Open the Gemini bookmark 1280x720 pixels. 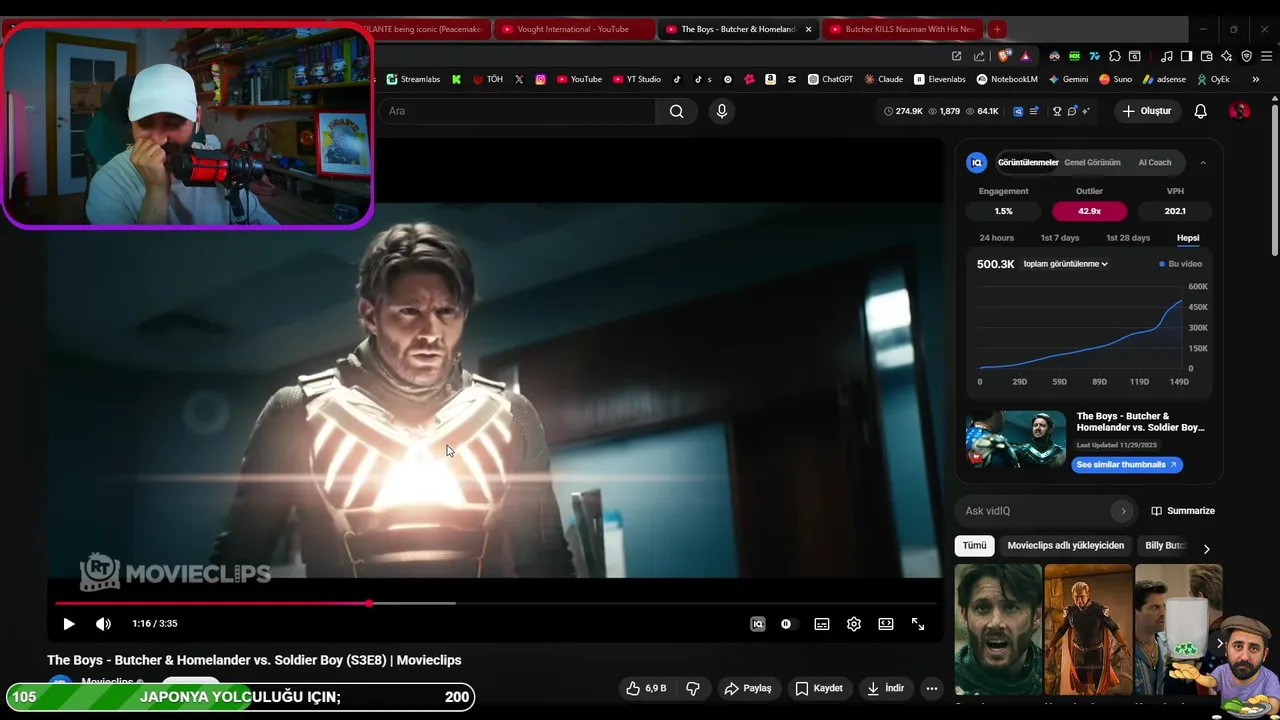pyautogui.click(x=1068, y=79)
